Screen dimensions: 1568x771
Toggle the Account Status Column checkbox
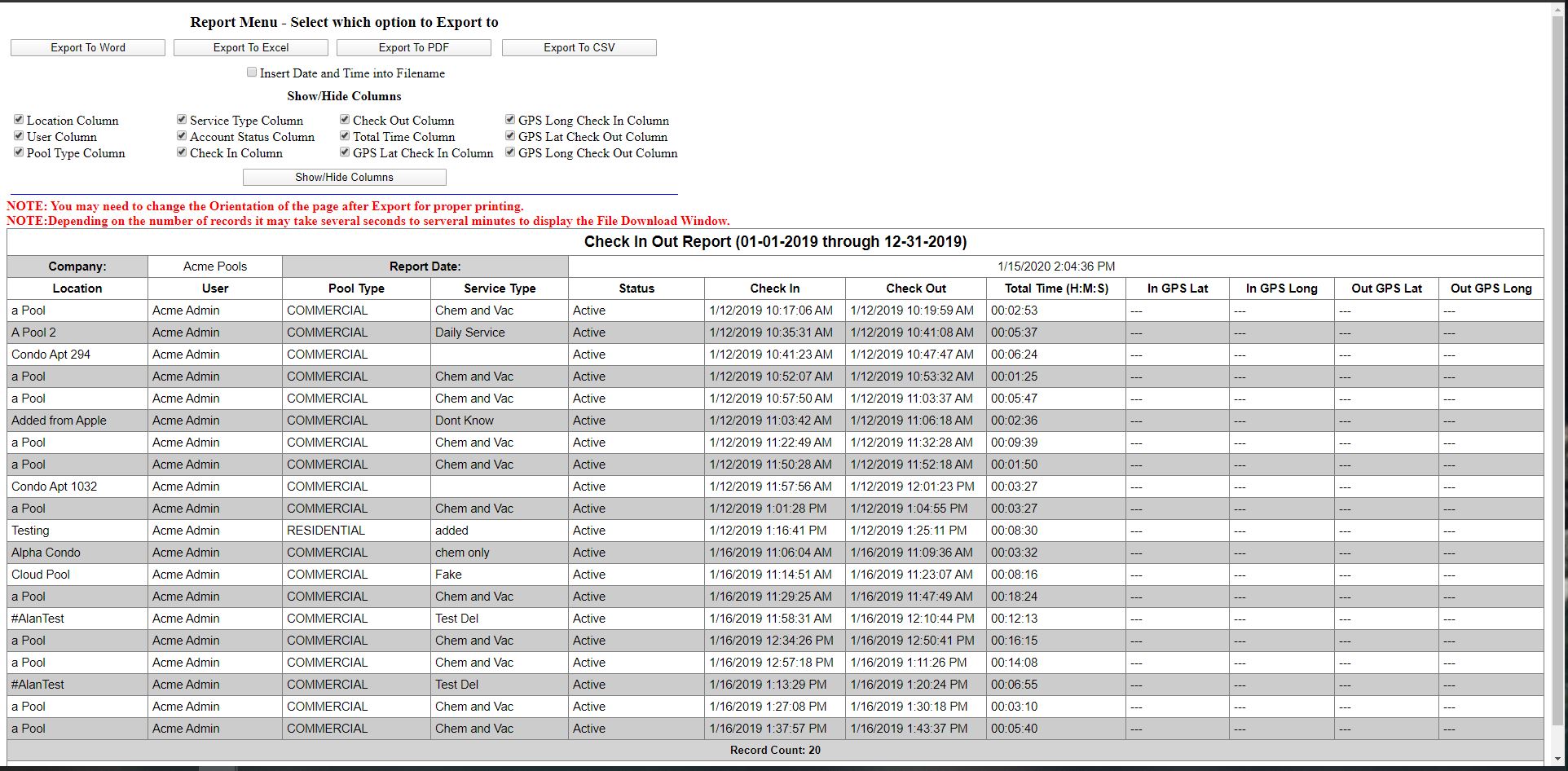click(x=182, y=136)
